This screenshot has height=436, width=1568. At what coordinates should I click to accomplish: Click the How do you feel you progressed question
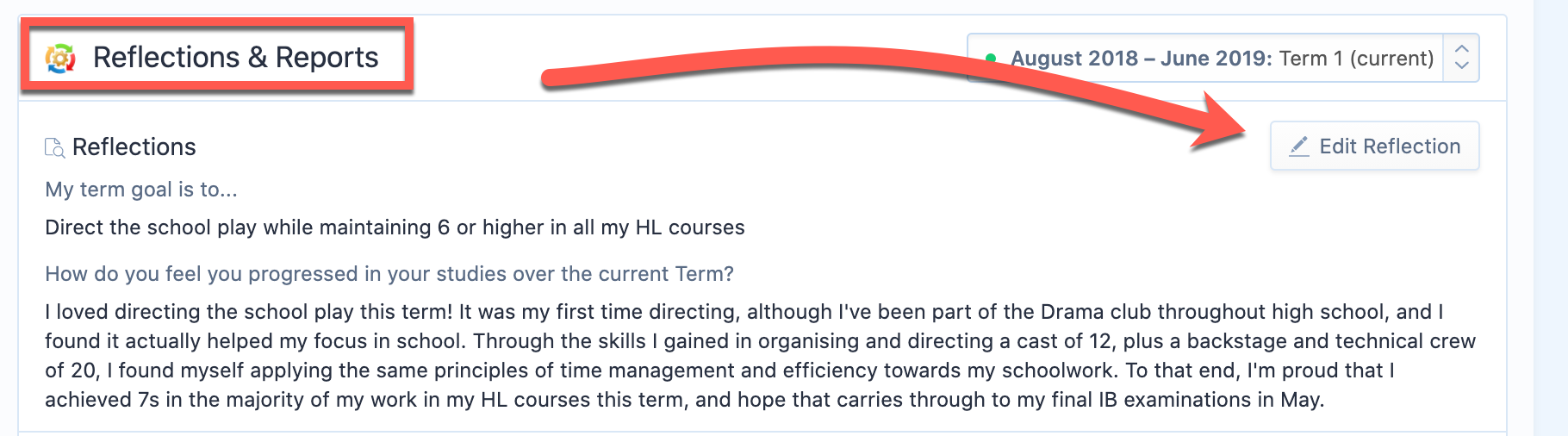389,274
